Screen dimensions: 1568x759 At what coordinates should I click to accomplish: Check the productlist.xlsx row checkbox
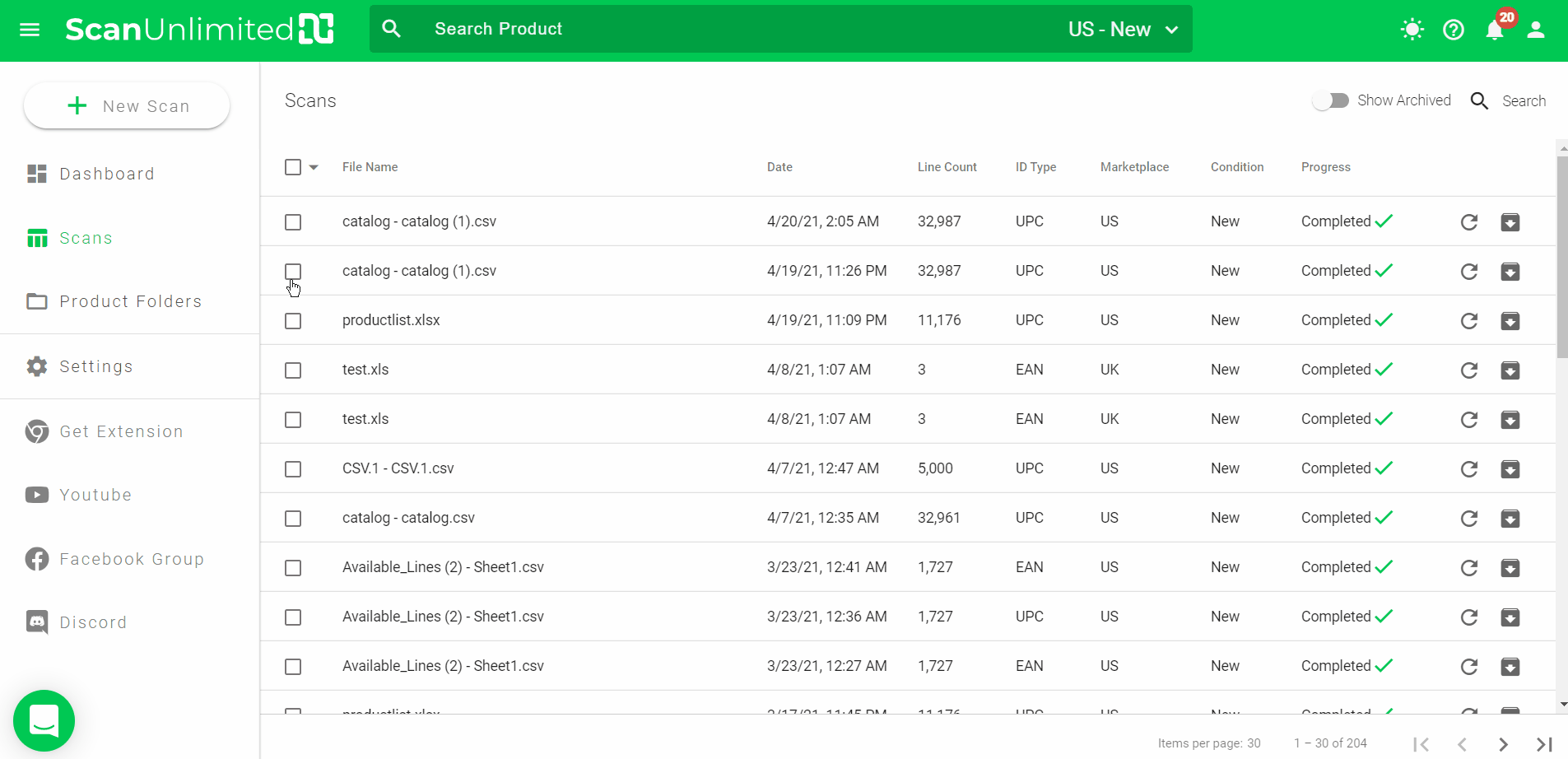point(293,321)
